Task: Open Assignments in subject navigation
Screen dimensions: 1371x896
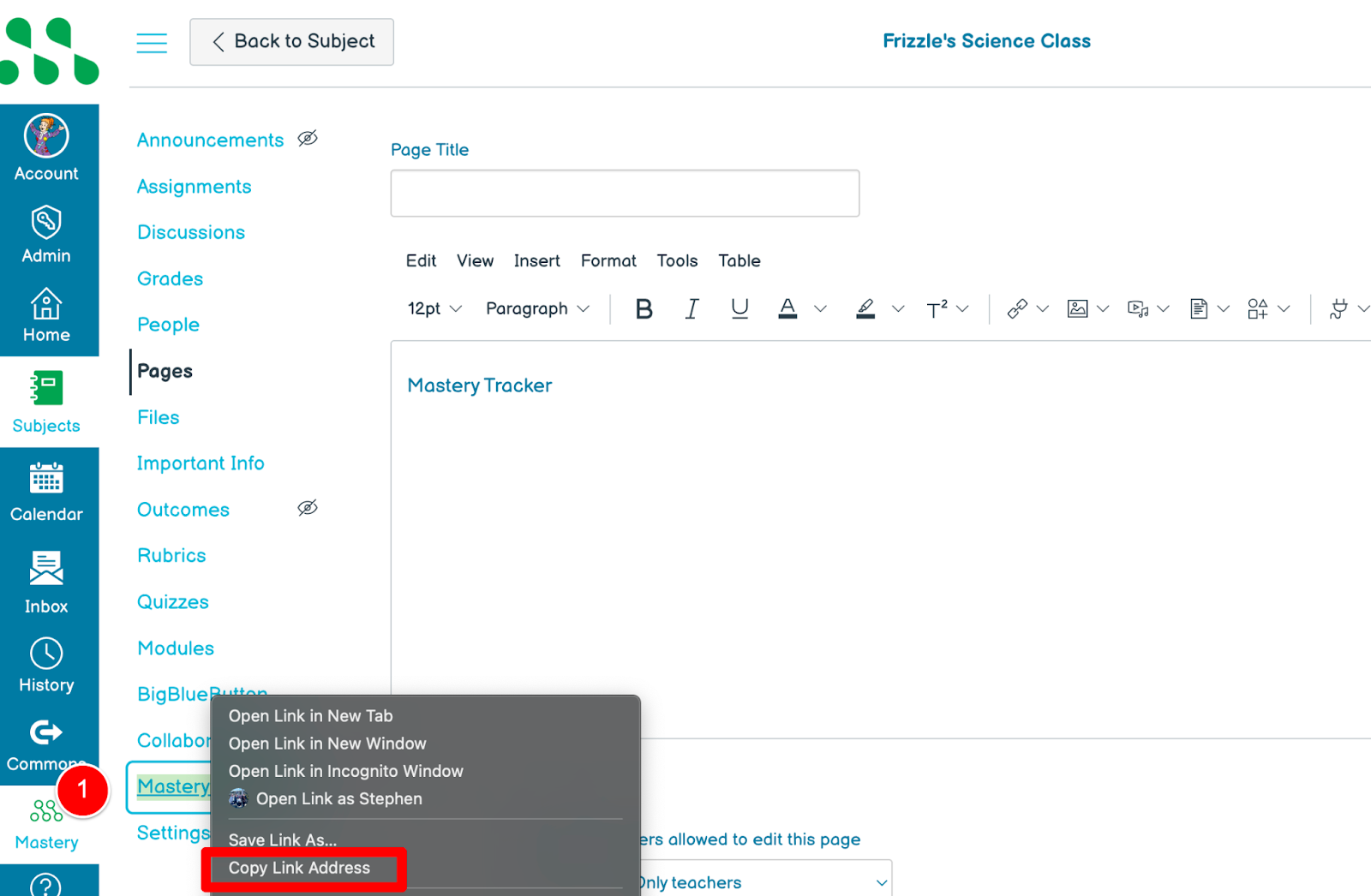Action: pos(194,186)
